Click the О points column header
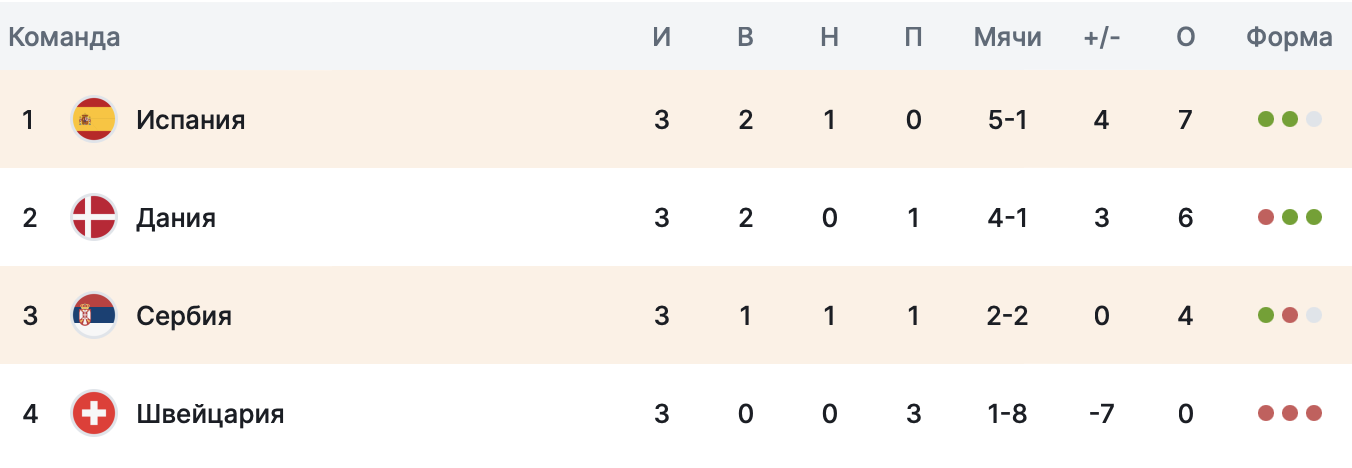Screen dimensions: 1352x468 click(x=1186, y=38)
